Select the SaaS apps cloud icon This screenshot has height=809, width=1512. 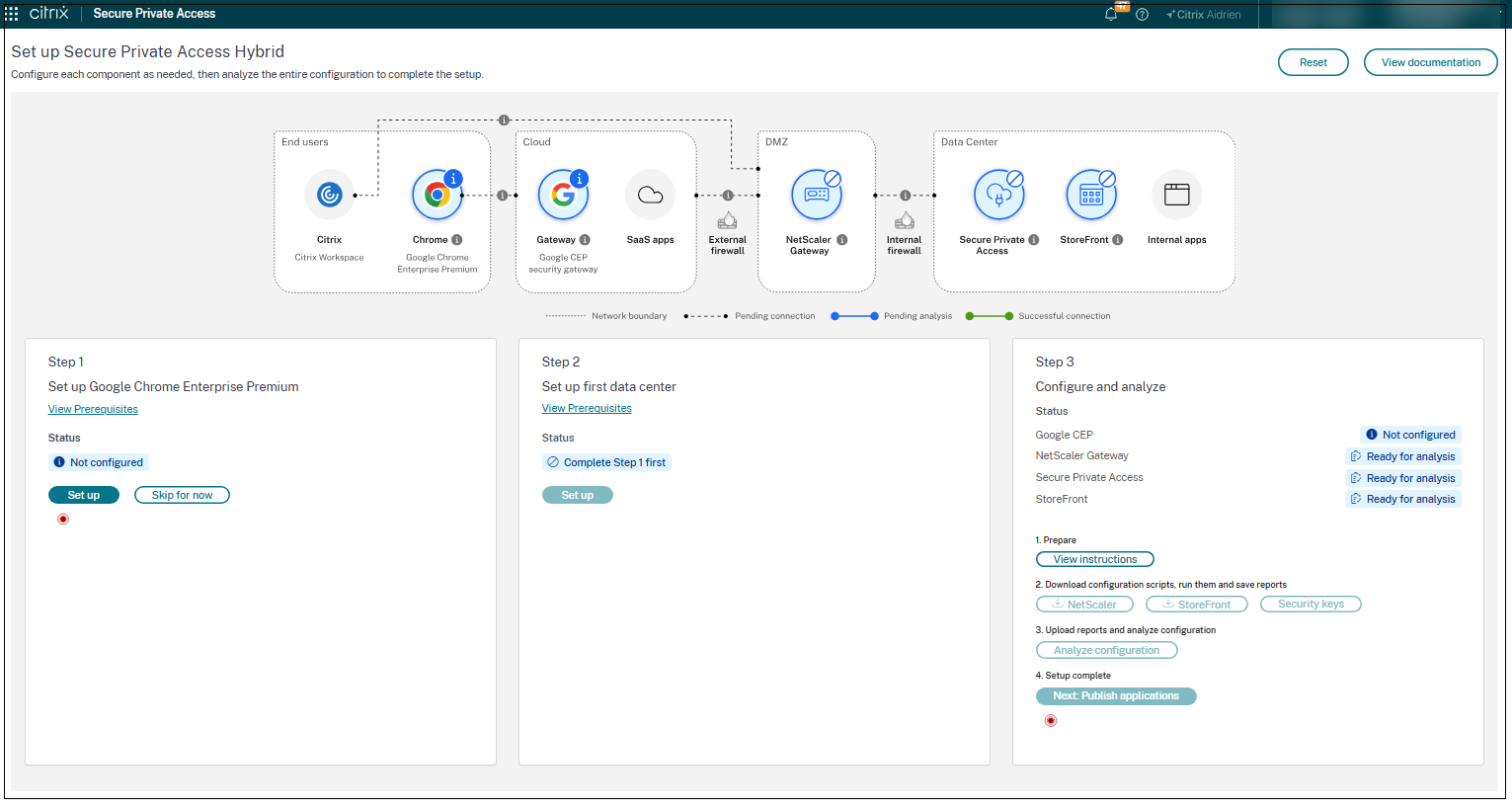coord(650,196)
